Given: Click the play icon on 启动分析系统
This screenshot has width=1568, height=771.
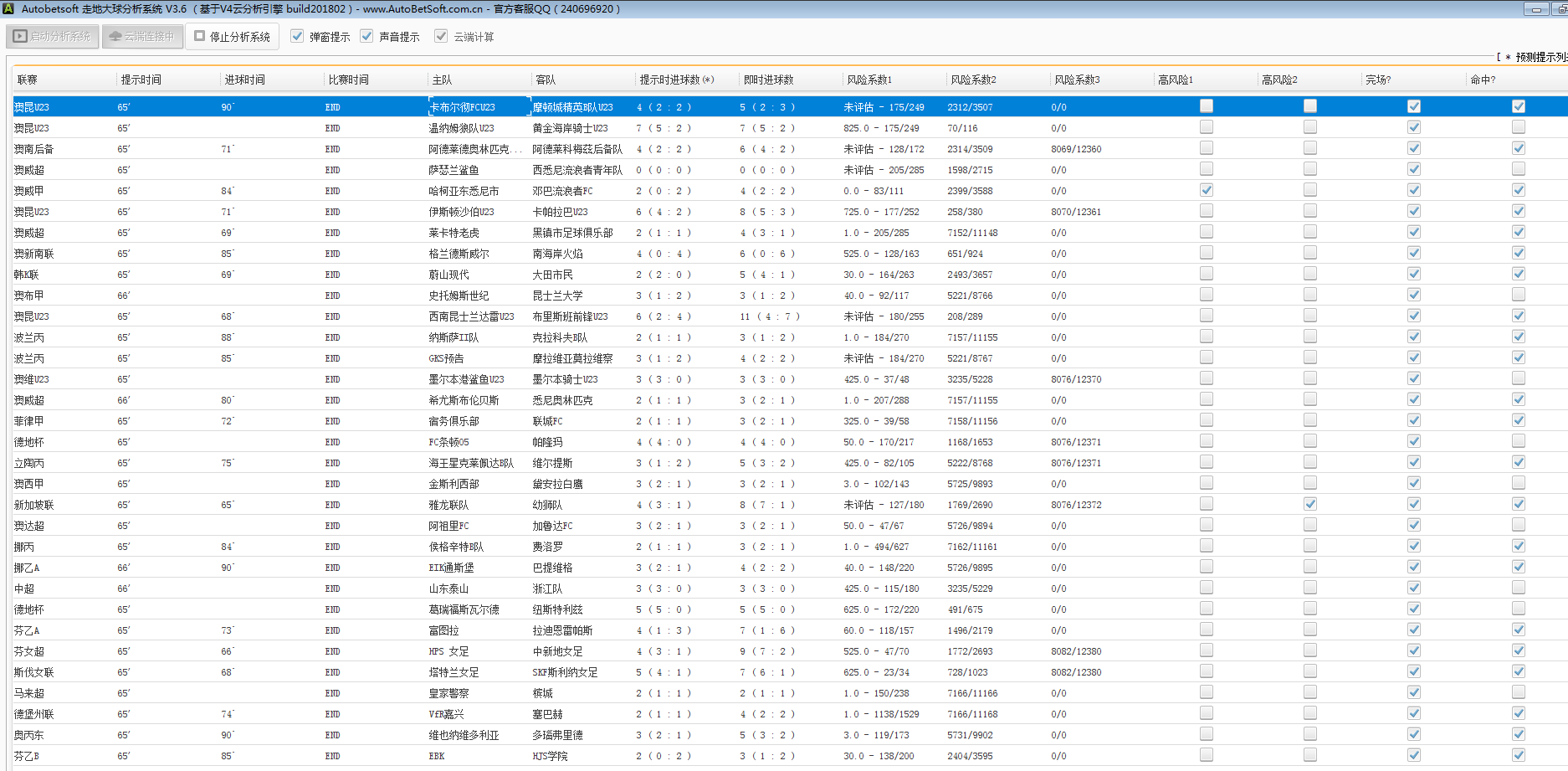Looking at the screenshot, I should [x=20, y=37].
